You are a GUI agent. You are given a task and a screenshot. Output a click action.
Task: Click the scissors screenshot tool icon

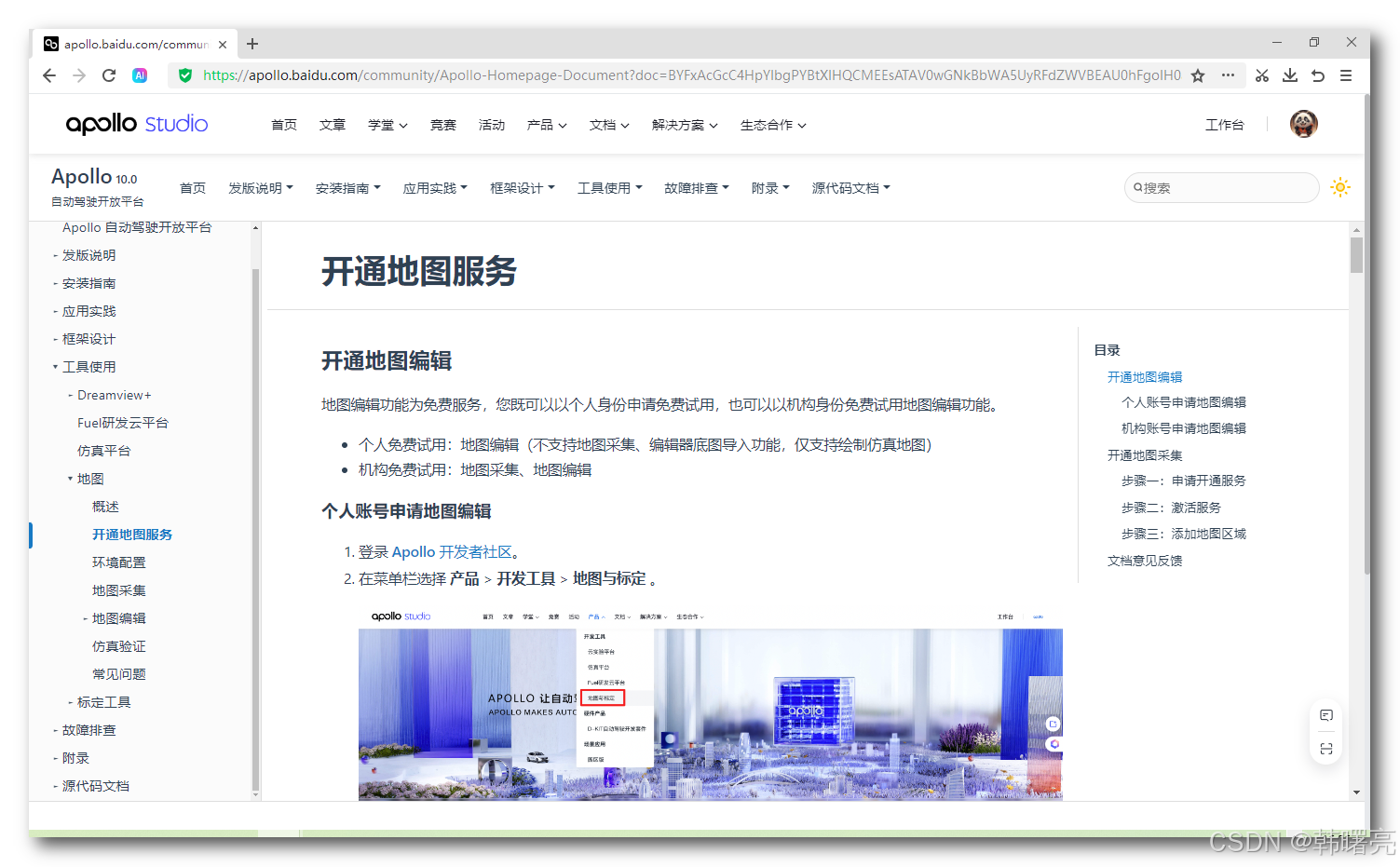(x=1262, y=75)
